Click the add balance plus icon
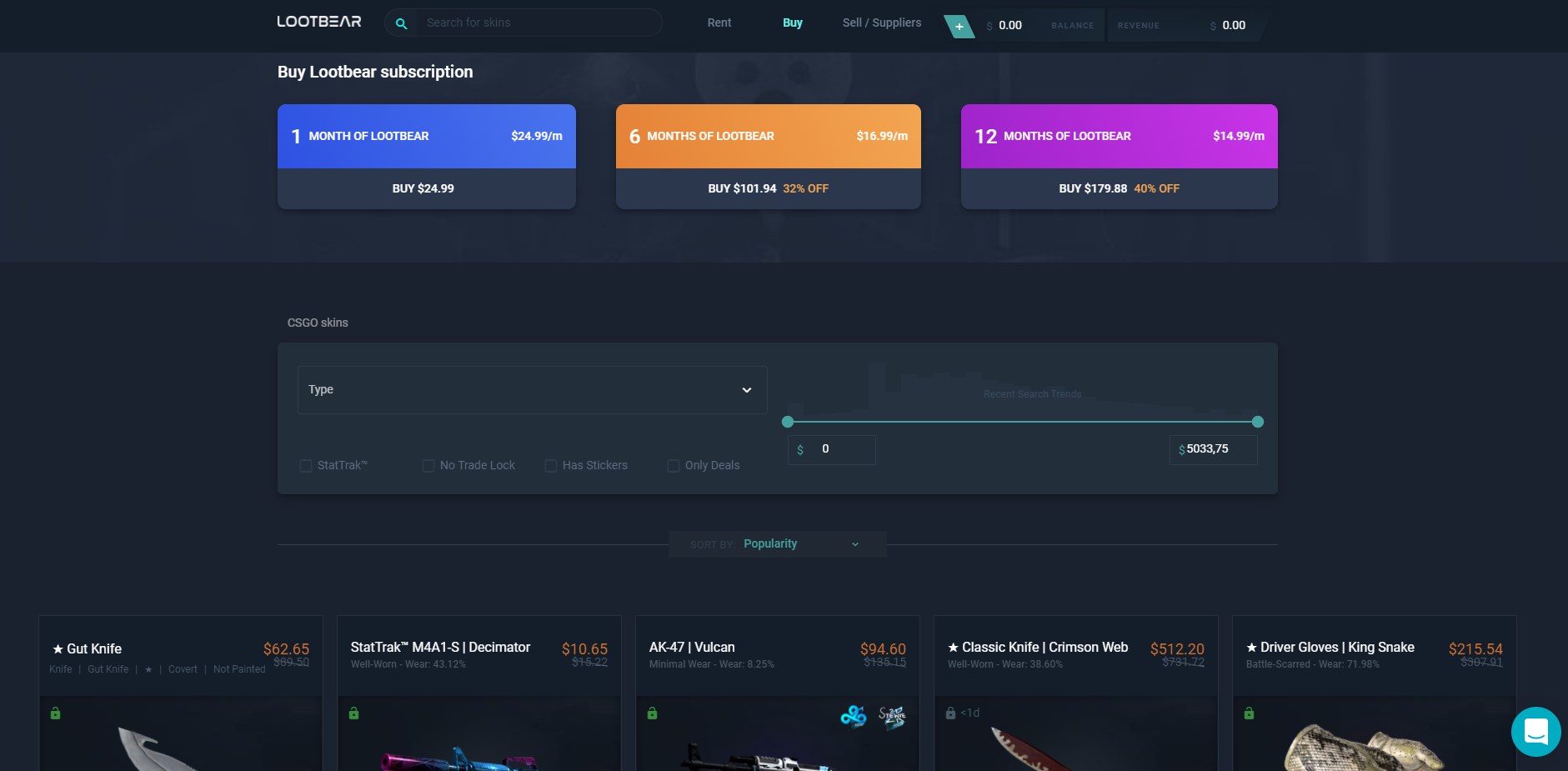This screenshot has width=1568, height=771. click(x=959, y=27)
